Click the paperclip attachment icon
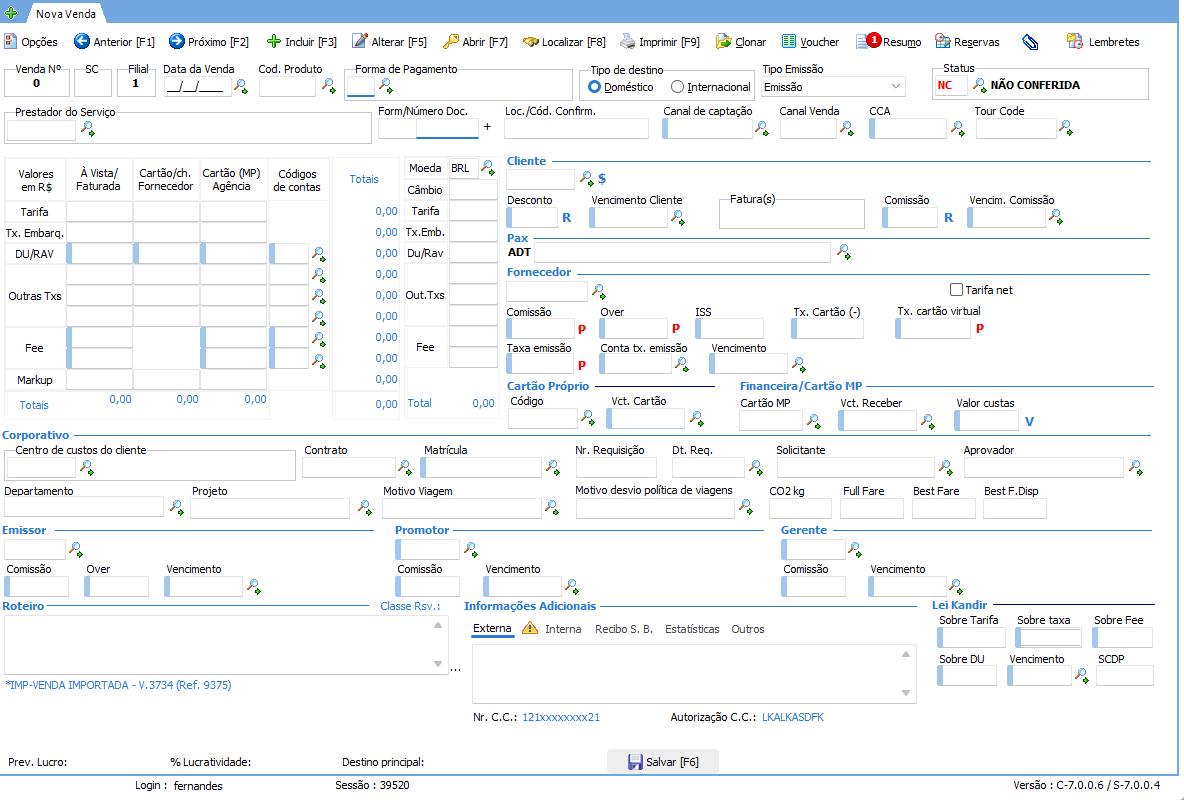1184x800 pixels. point(1030,42)
